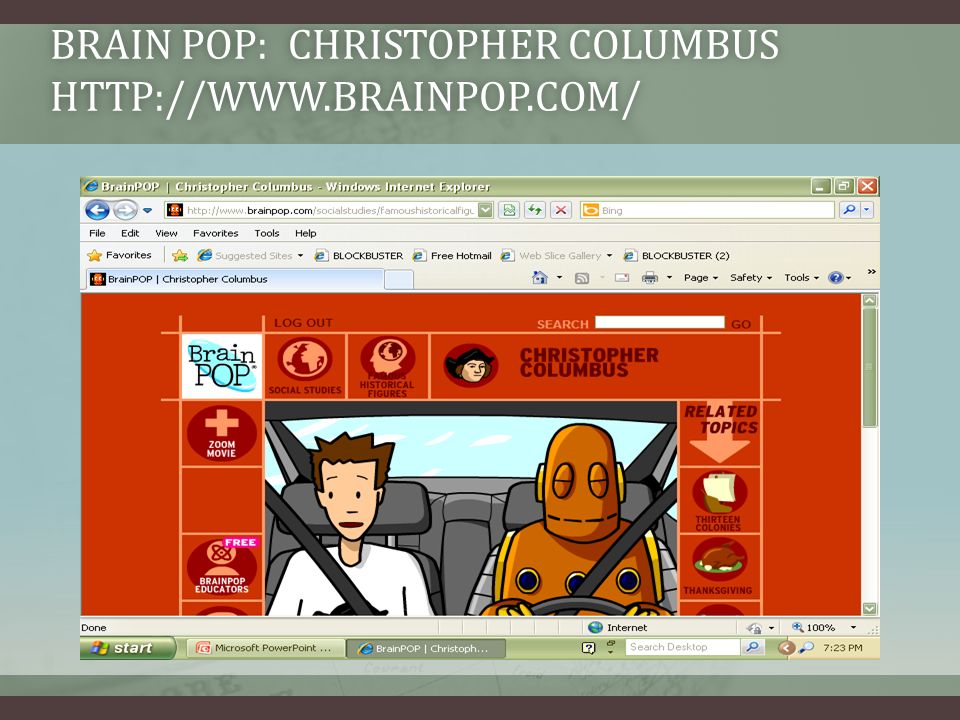Click the vertical scrollbar thumb

[869, 367]
